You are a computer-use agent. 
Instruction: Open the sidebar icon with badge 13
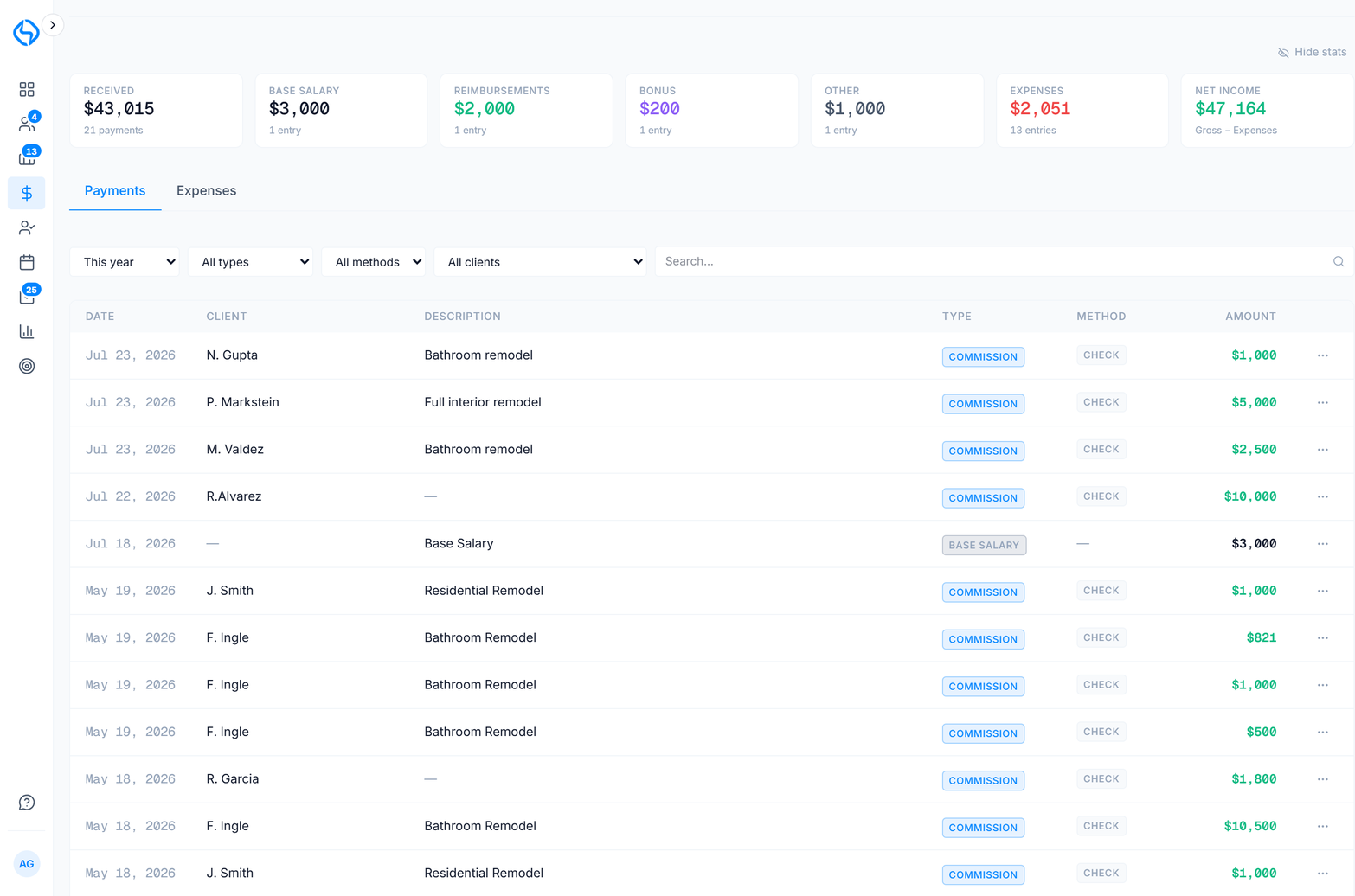(x=27, y=157)
